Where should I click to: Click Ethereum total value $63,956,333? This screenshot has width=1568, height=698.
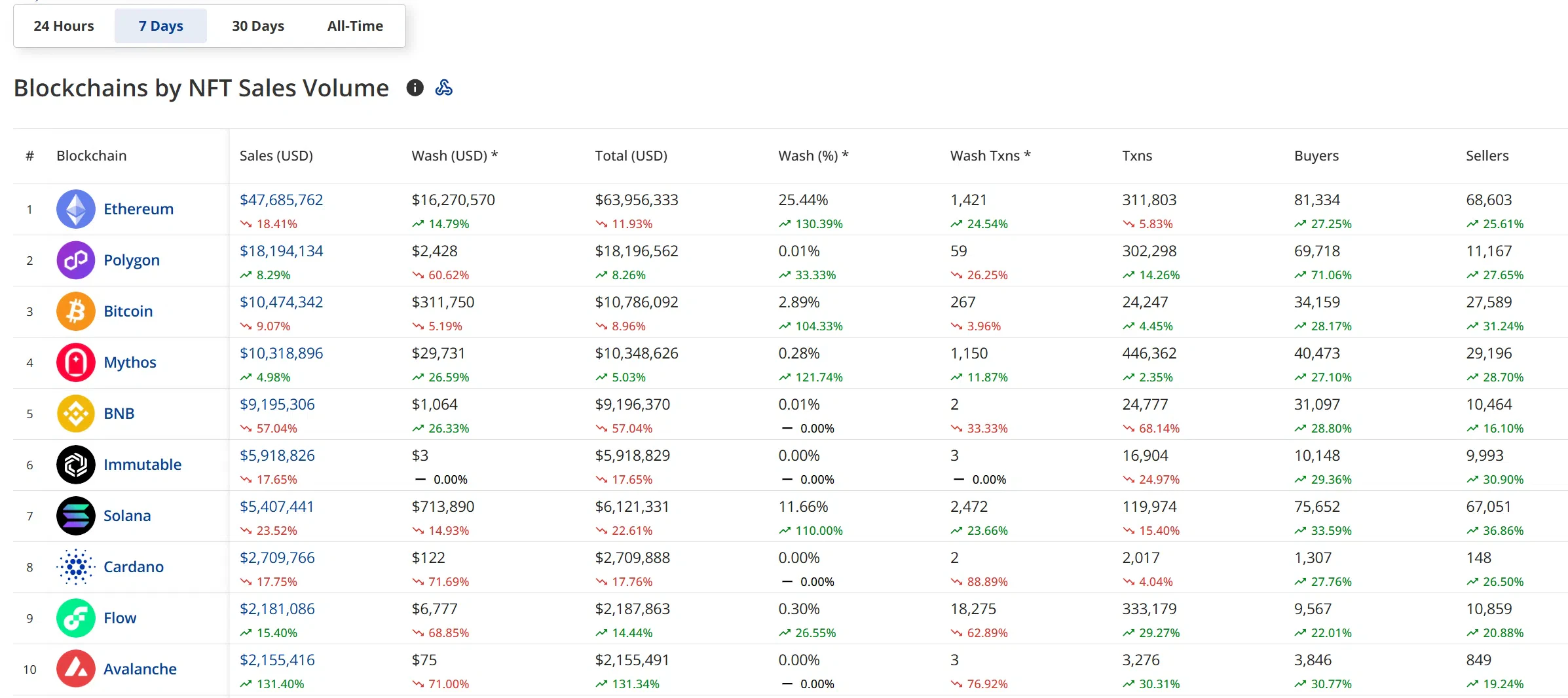tap(637, 200)
